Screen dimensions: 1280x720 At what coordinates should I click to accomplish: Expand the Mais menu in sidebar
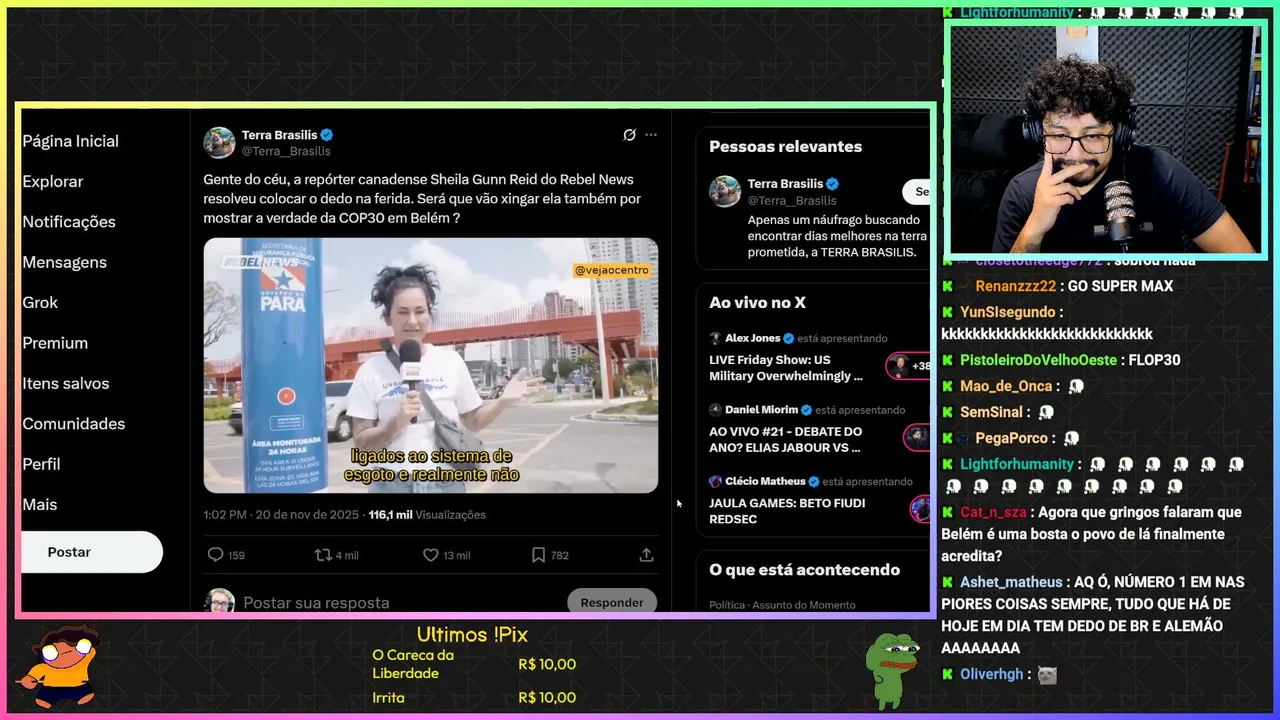click(x=39, y=504)
